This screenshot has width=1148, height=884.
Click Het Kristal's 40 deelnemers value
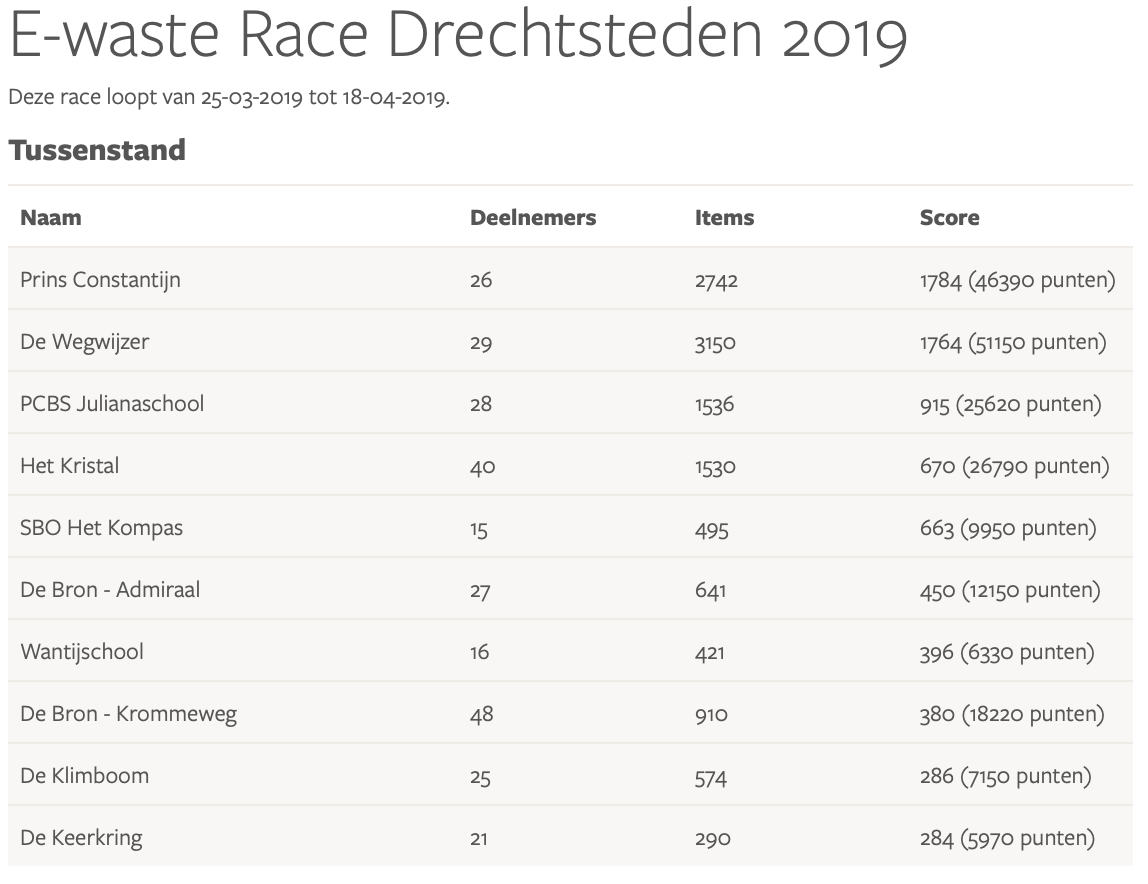tap(482, 466)
